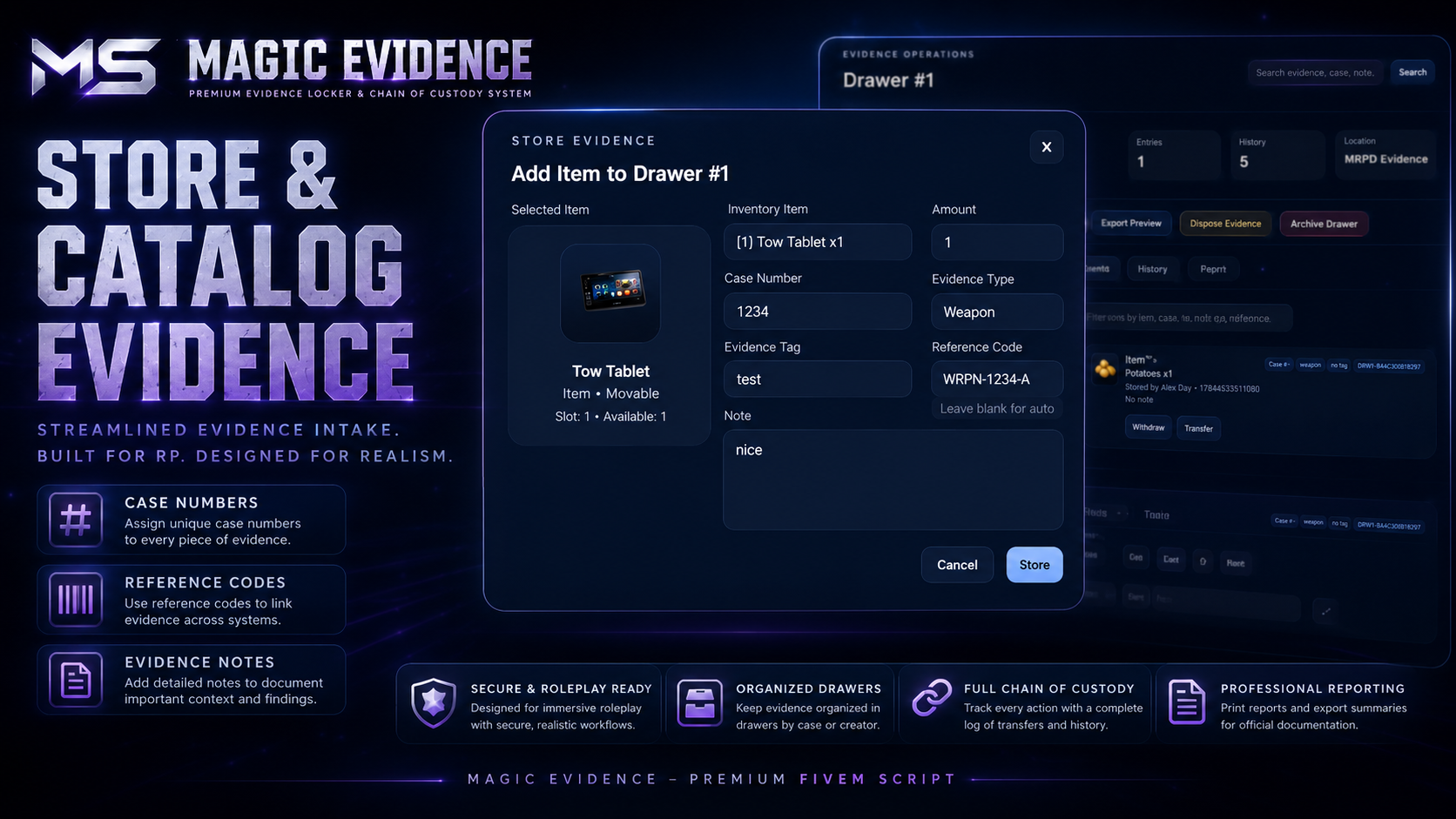Click the History count card

click(x=1277, y=154)
